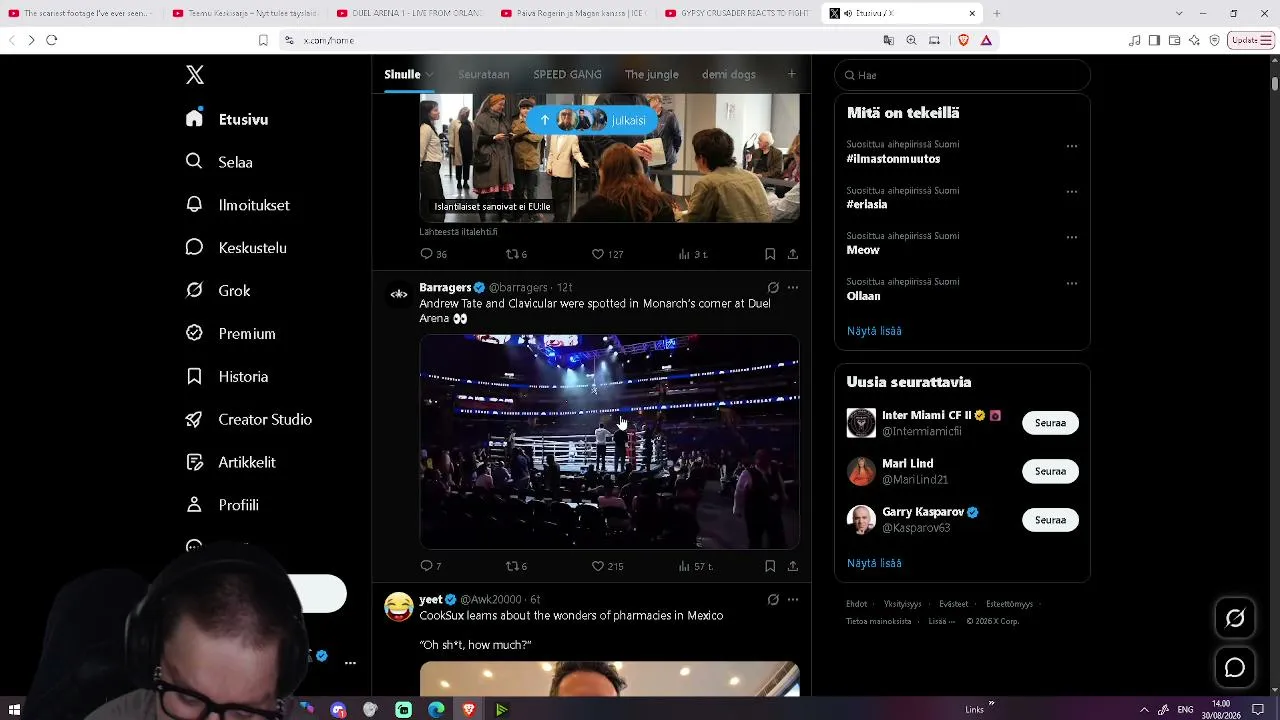Open the account menu three dots
Image resolution: width=1280 pixels, height=720 pixels.
(x=350, y=663)
